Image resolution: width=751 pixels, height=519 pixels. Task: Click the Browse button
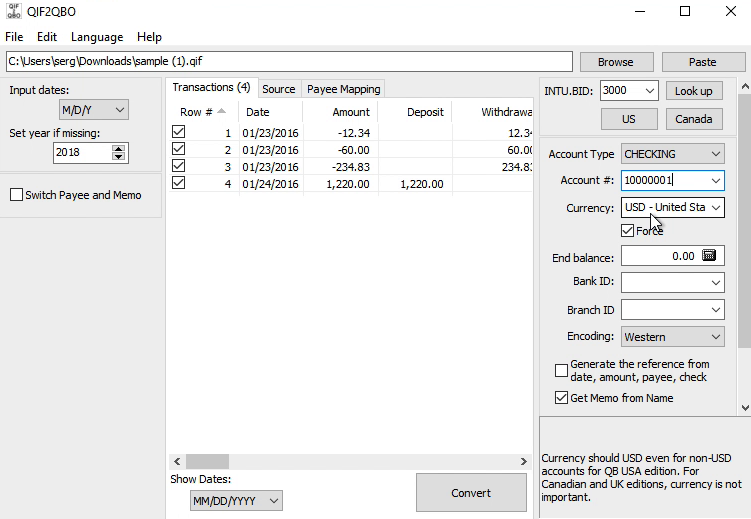pyautogui.click(x=616, y=62)
